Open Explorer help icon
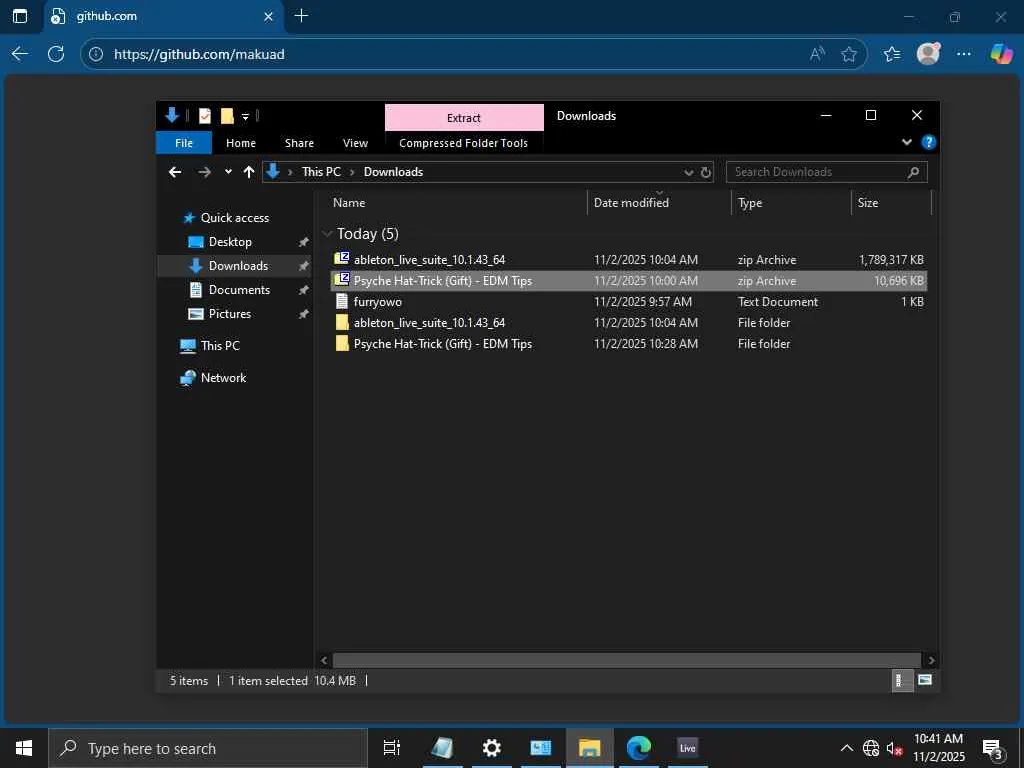The image size is (1024, 768). pyautogui.click(x=928, y=142)
